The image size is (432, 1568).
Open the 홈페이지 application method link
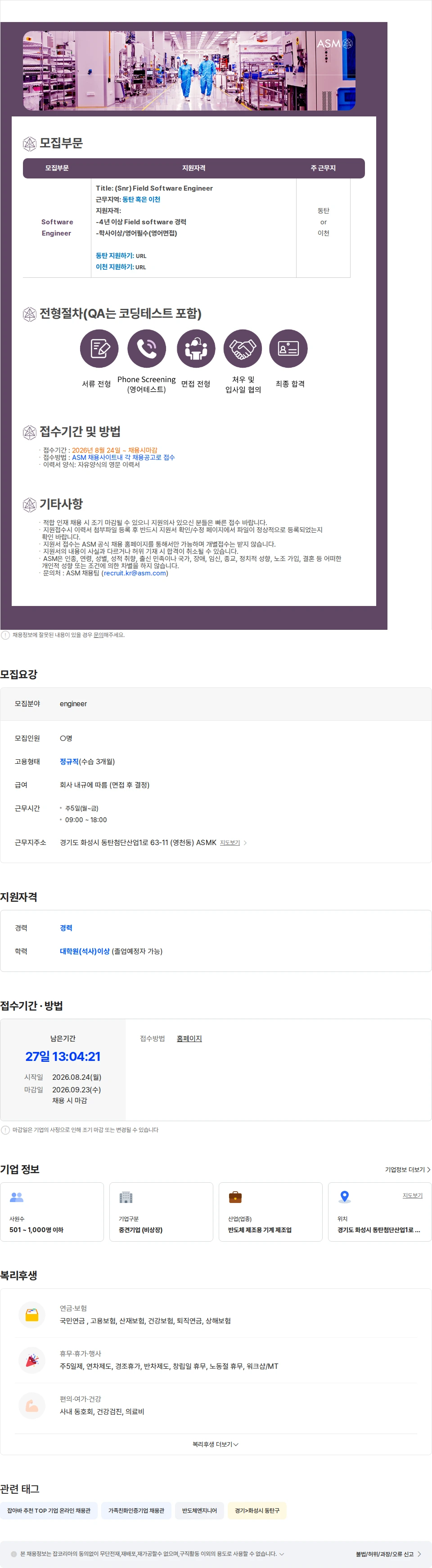[189, 1038]
